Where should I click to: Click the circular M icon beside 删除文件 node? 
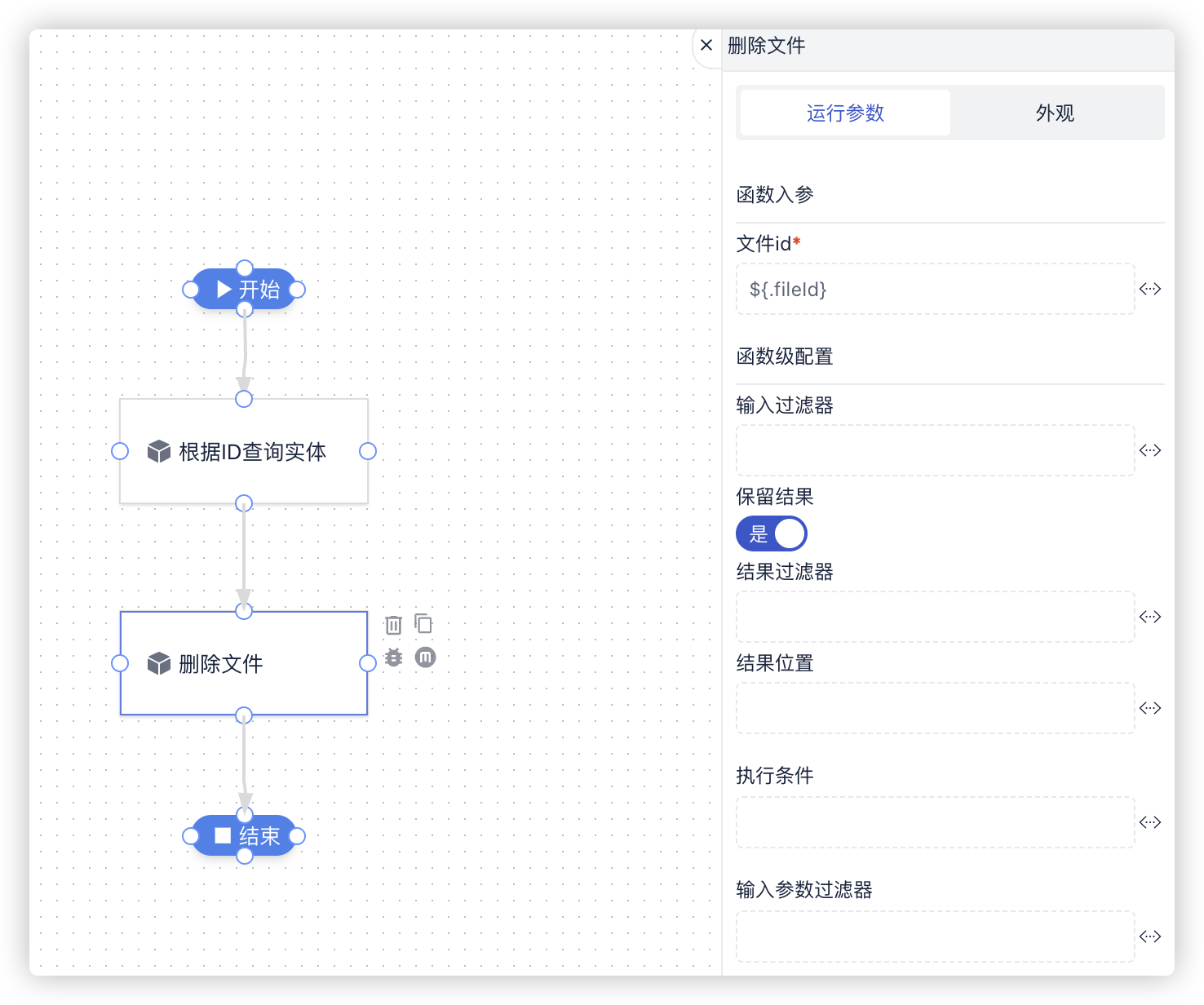(x=425, y=657)
